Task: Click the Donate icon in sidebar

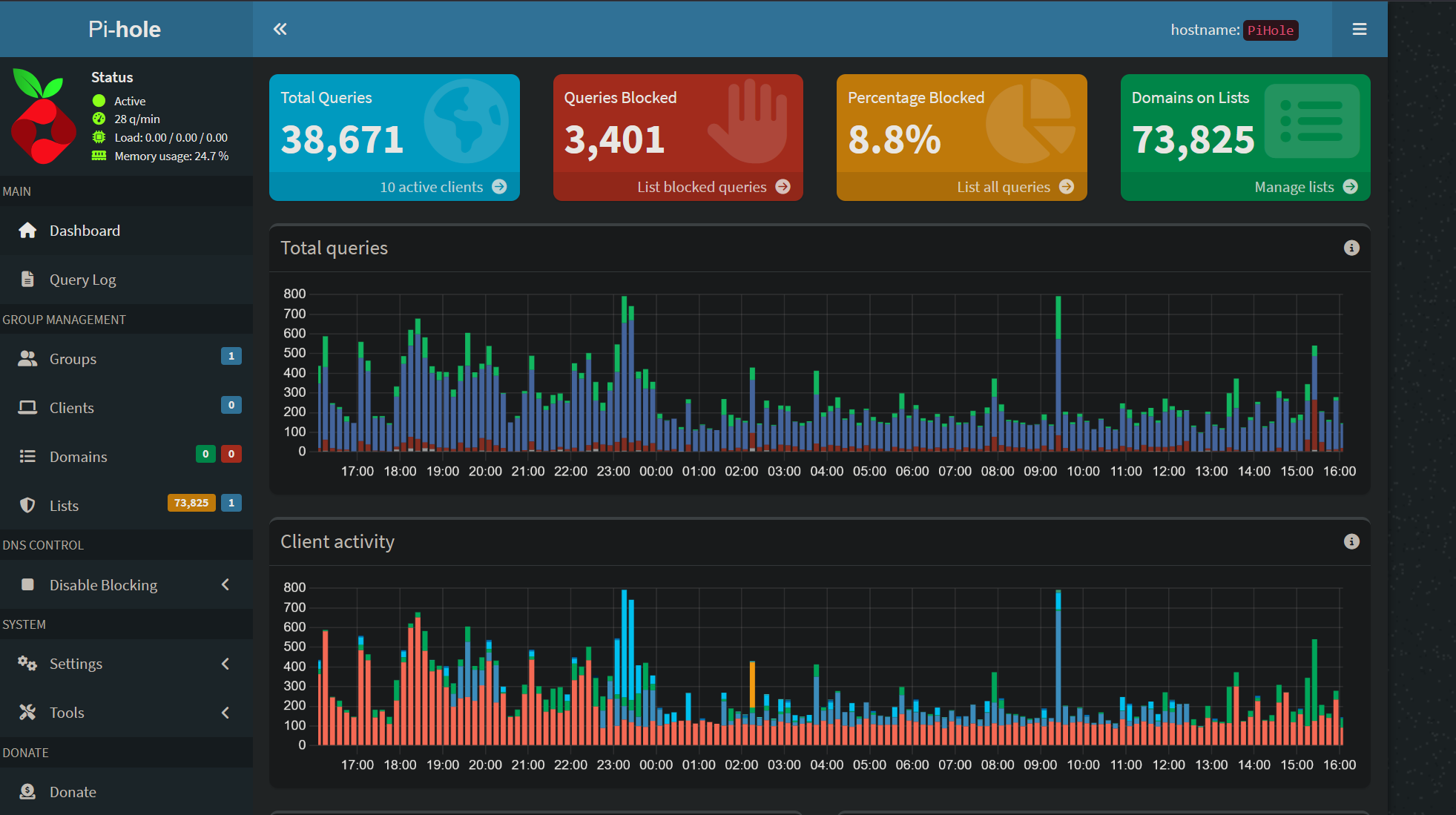Action: pyautogui.click(x=27, y=792)
